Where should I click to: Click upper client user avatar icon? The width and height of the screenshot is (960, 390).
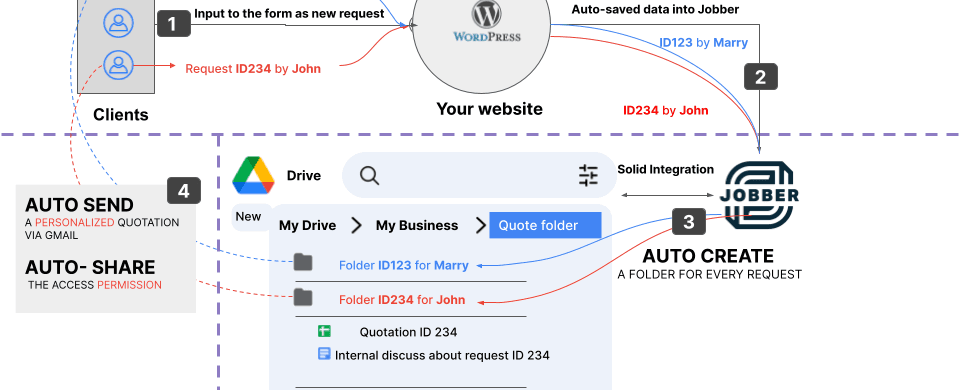(118, 23)
